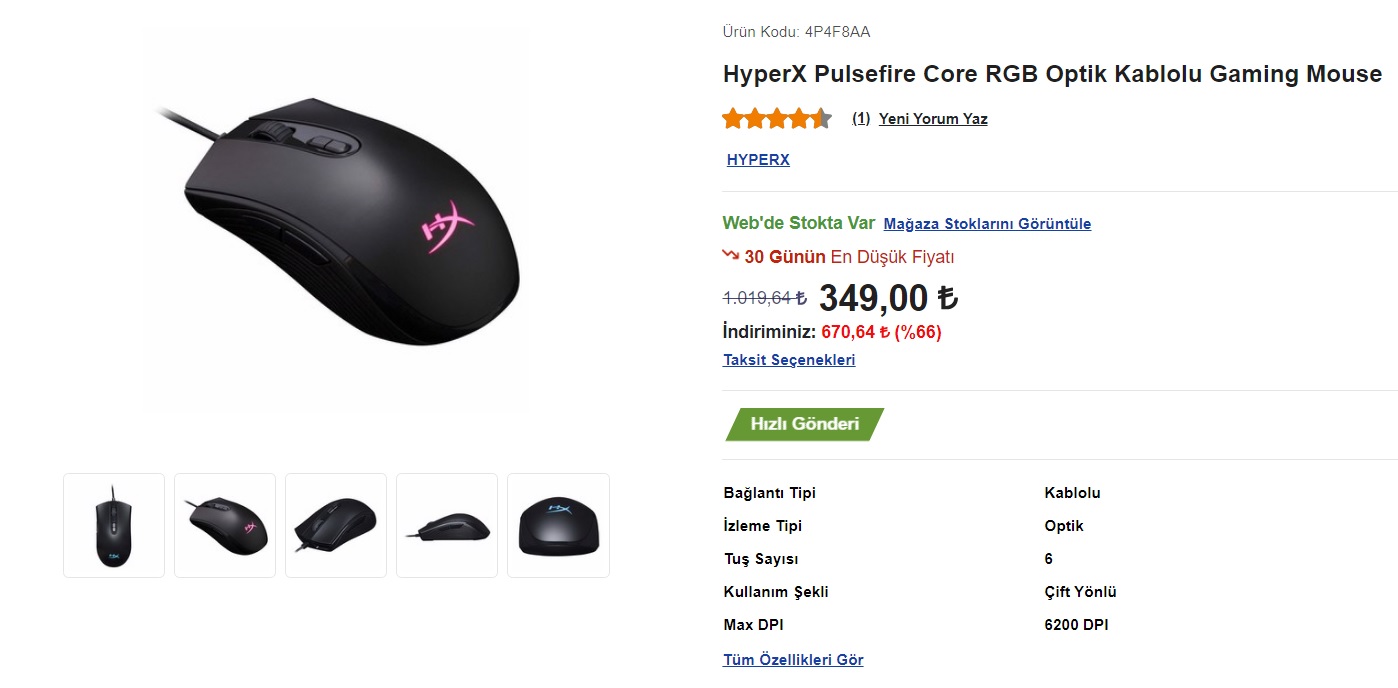Select the rear-view blue-logo mouse thumbnail
Viewport: 1398px width, 688px height.
pos(558,525)
